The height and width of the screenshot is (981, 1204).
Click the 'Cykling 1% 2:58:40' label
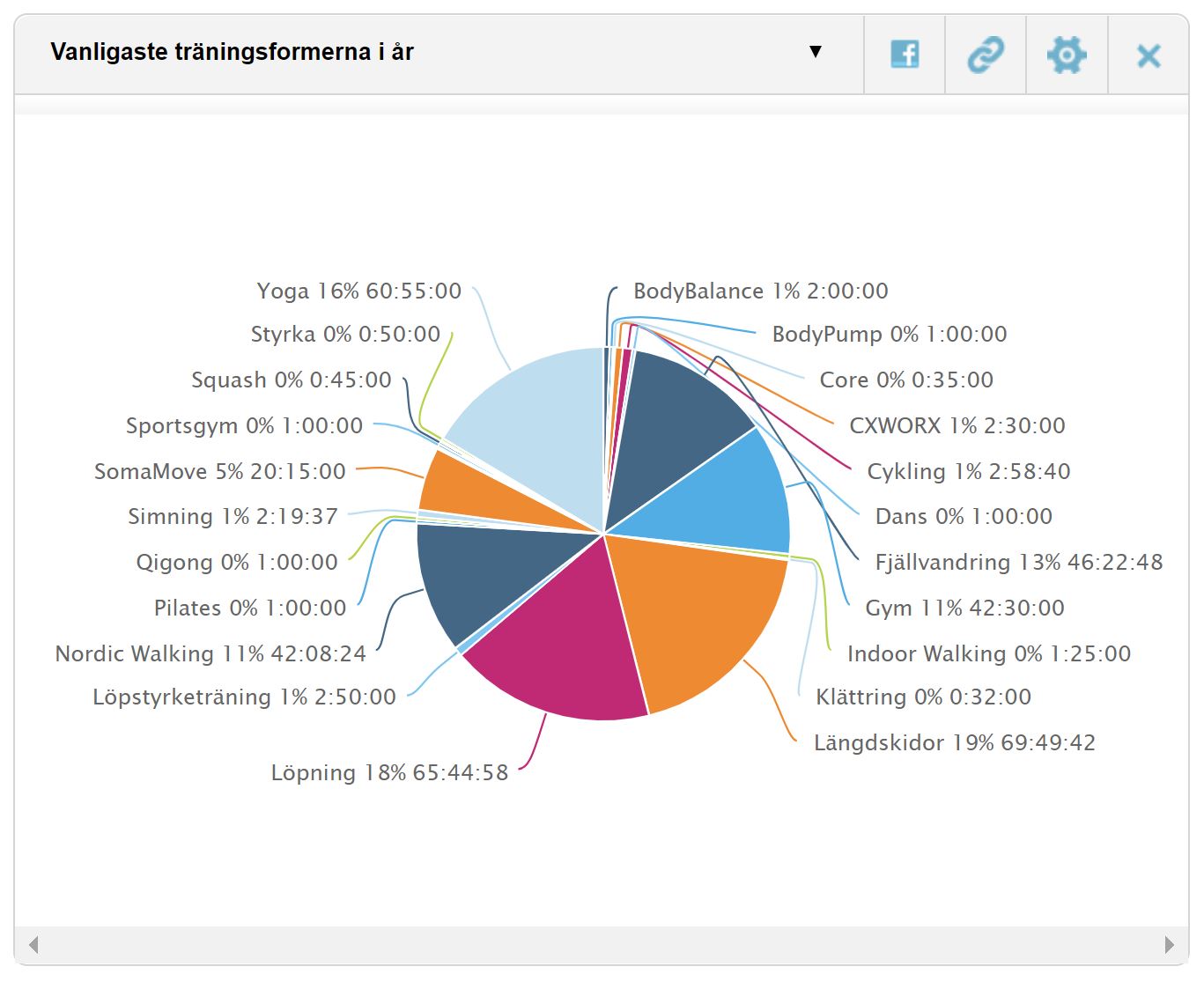(969, 472)
